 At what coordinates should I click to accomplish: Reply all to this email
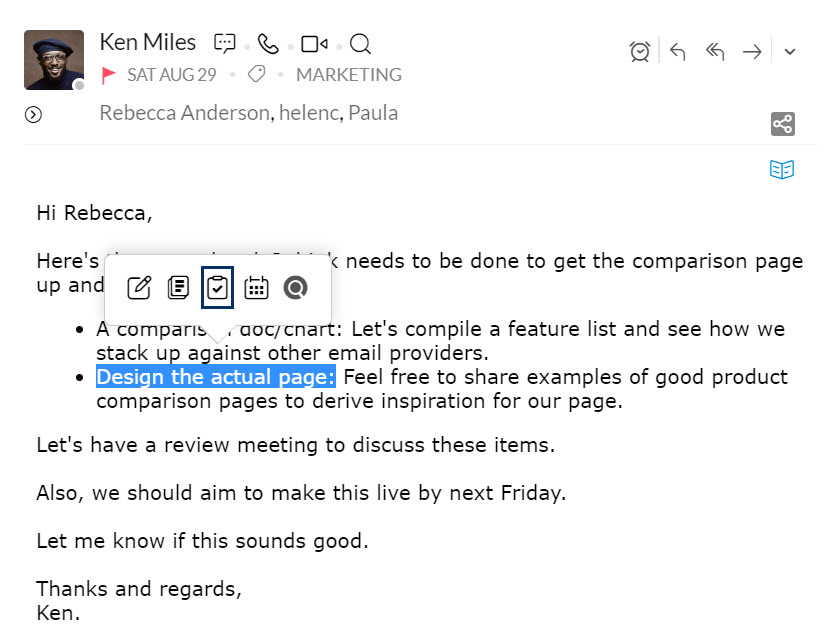pyautogui.click(x=715, y=52)
